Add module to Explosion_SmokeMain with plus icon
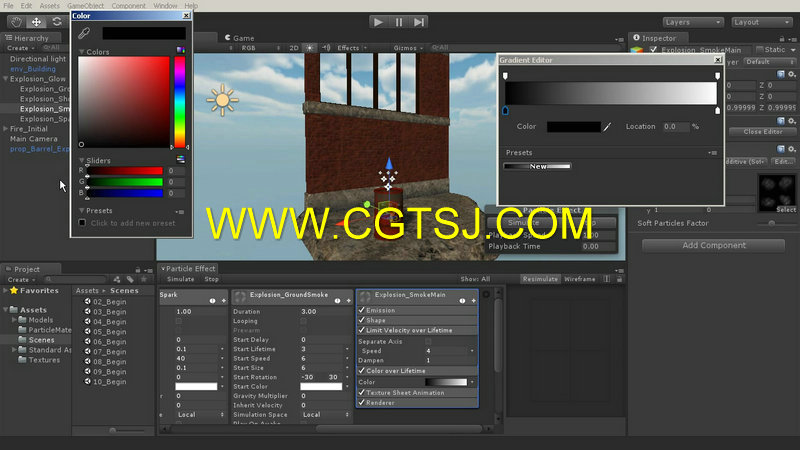This screenshot has height=450, width=800. tap(473, 301)
